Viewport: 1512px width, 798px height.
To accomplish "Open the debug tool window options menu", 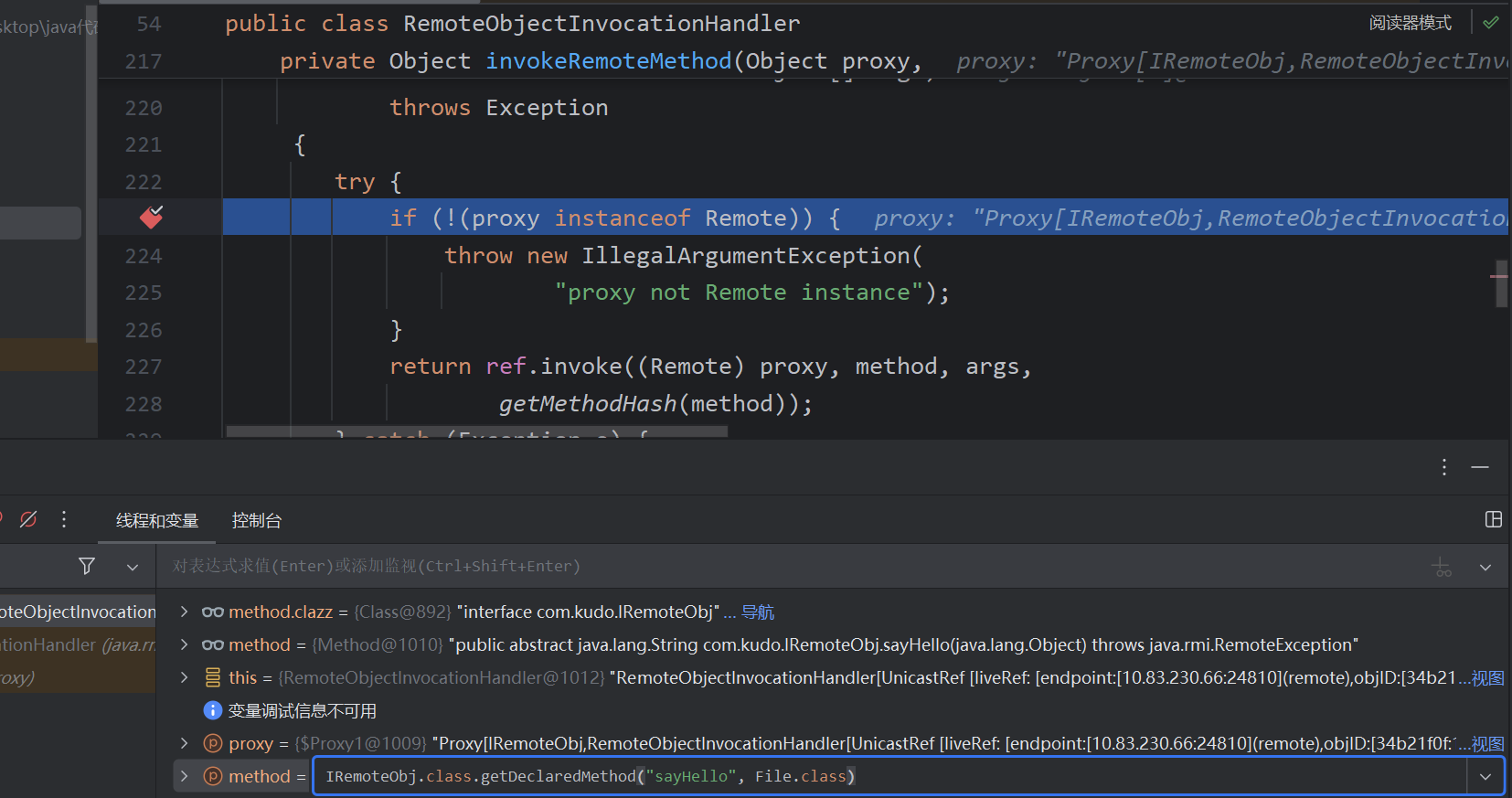I will click(1444, 467).
